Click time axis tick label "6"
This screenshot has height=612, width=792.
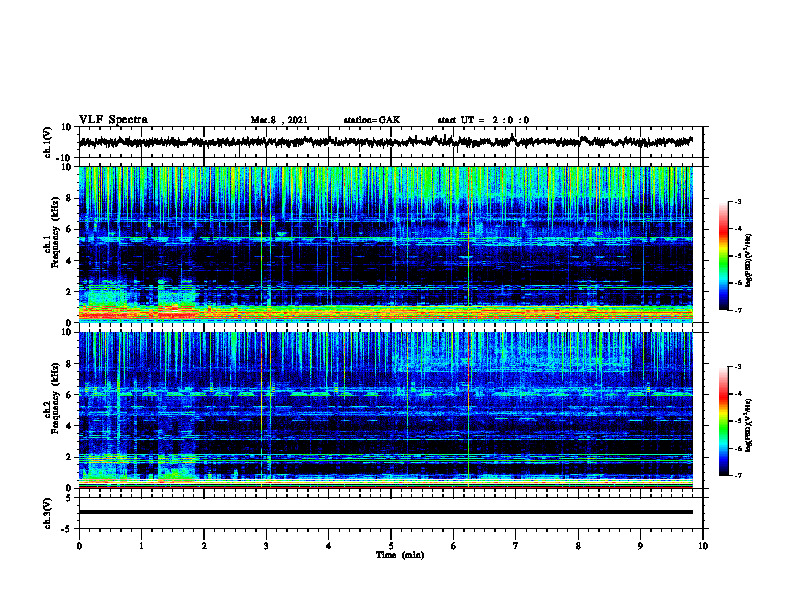click(x=454, y=546)
